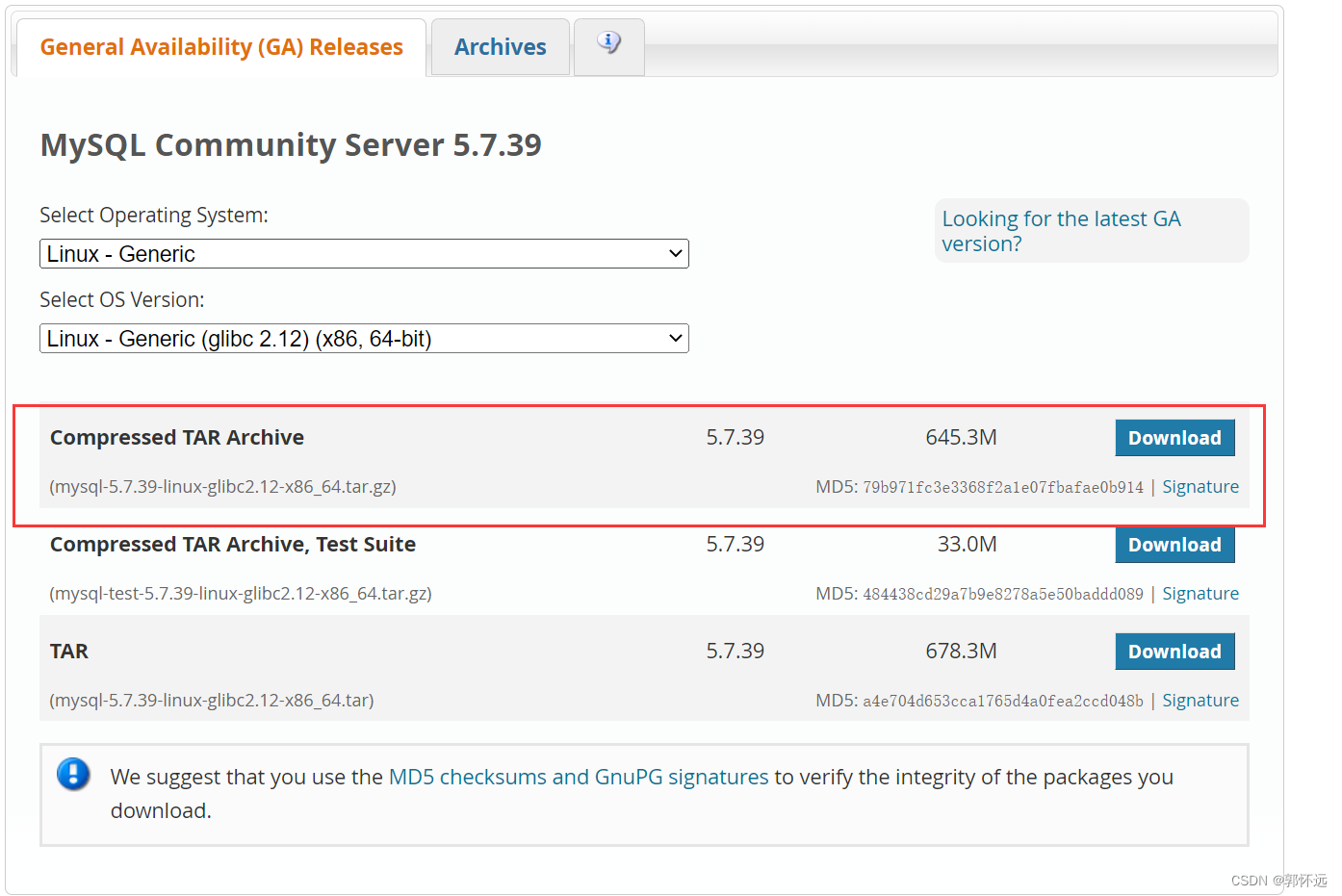The image size is (1342, 896).
Task: Click filename mysql-test-5.7.39-linux-glibc2.12-x86_64.tar.gz
Action: pyautogui.click(x=241, y=594)
